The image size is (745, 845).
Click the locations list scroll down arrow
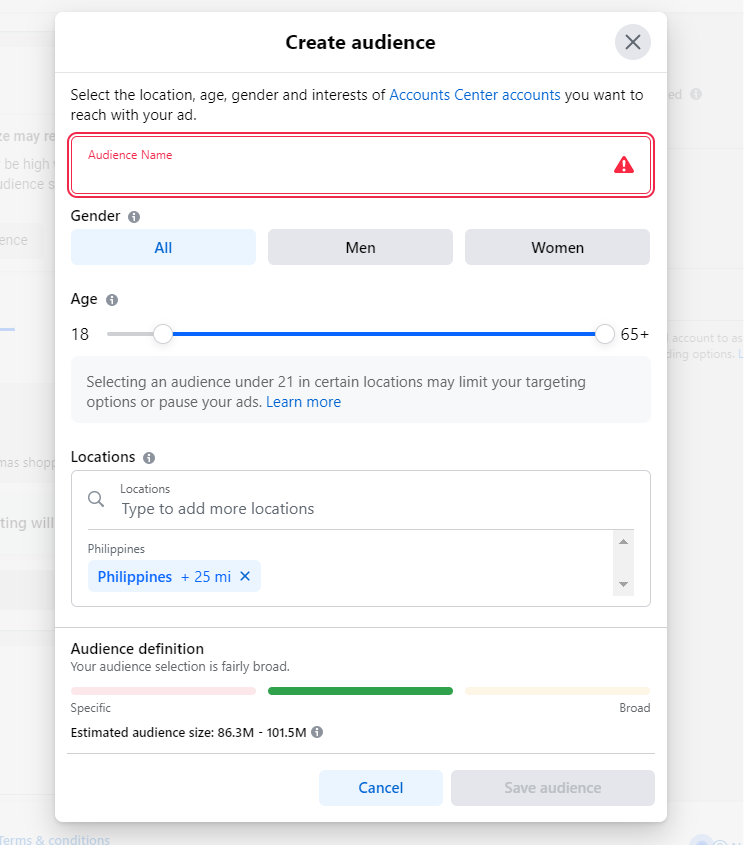[623, 584]
